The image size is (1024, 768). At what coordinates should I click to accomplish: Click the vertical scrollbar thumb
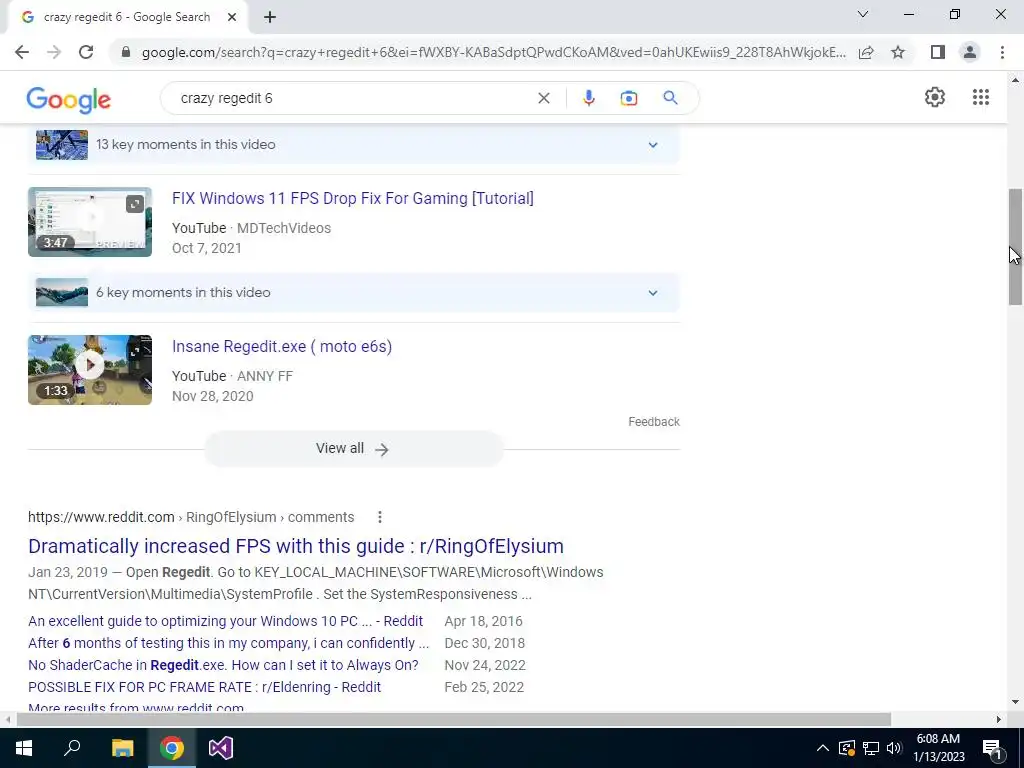click(1015, 247)
